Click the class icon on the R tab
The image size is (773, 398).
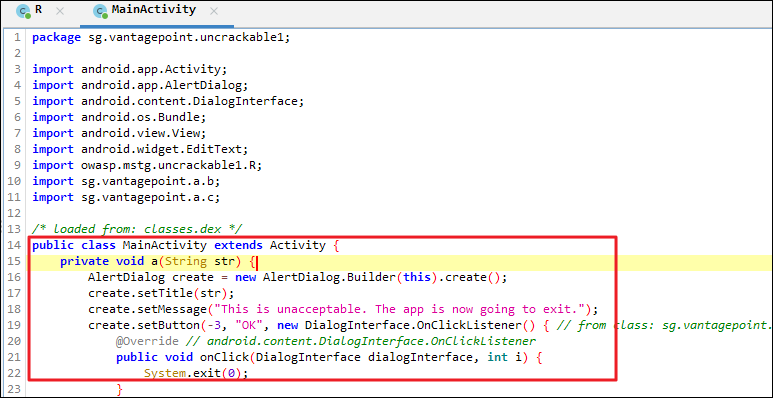point(23,11)
